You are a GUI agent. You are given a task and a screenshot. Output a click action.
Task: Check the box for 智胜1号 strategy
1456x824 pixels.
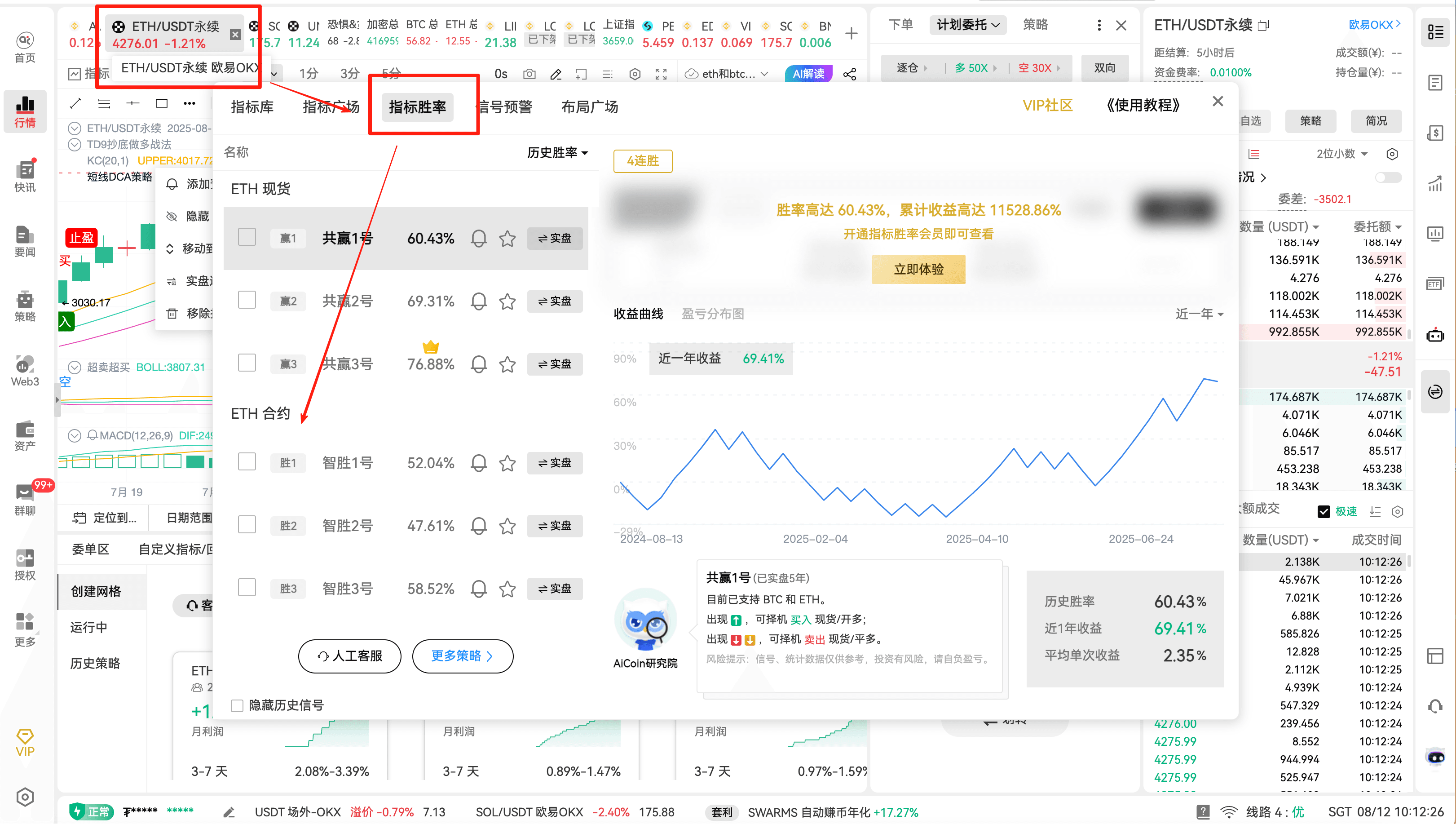[x=247, y=462]
